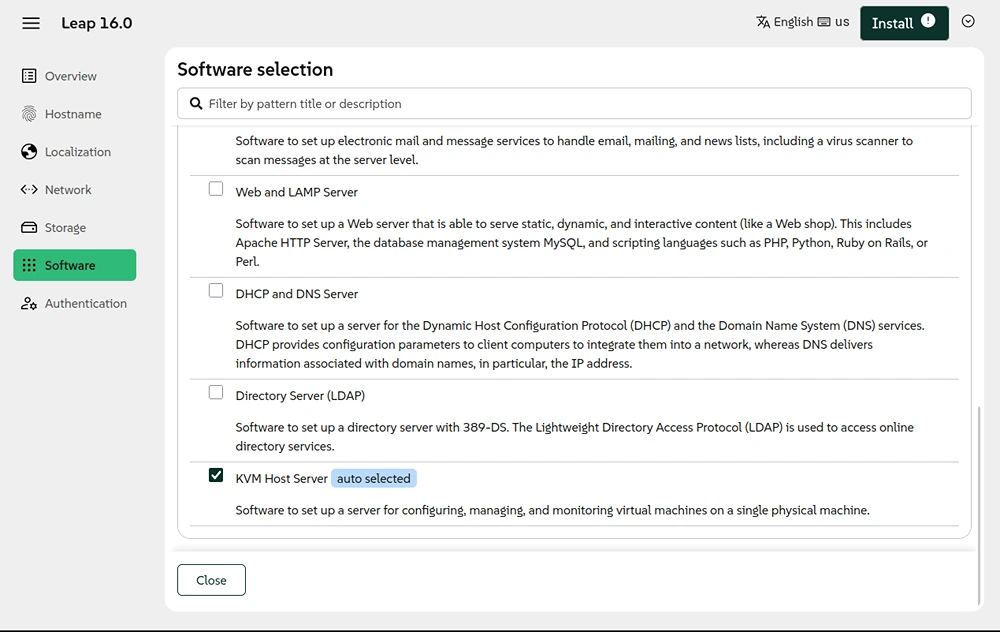This screenshot has height=632, width=1000.
Task: Click the Install button
Action: pos(904,23)
